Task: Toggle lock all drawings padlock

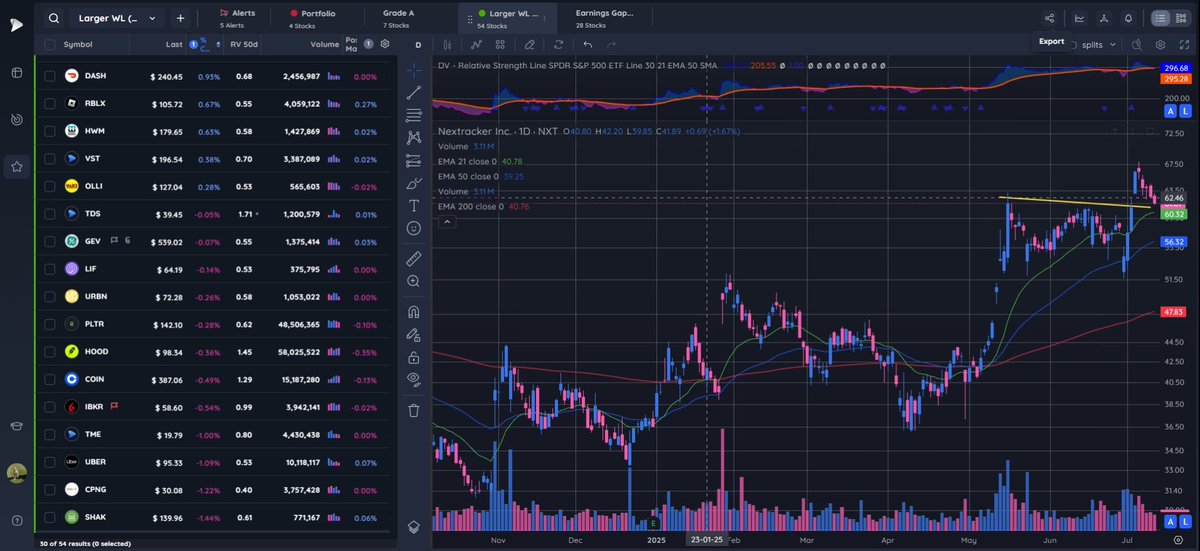Action: 414,356
